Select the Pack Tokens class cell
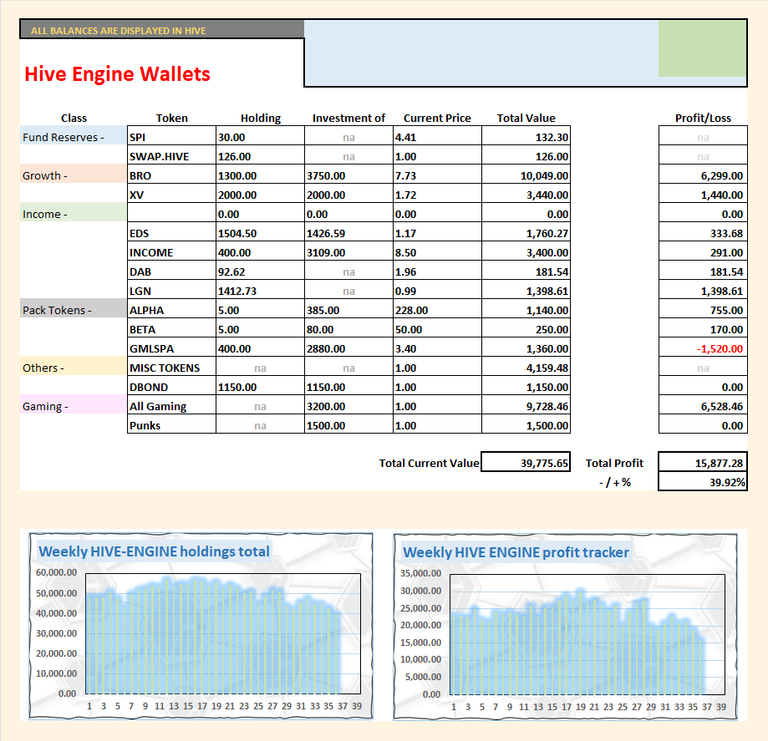 coord(73,310)
